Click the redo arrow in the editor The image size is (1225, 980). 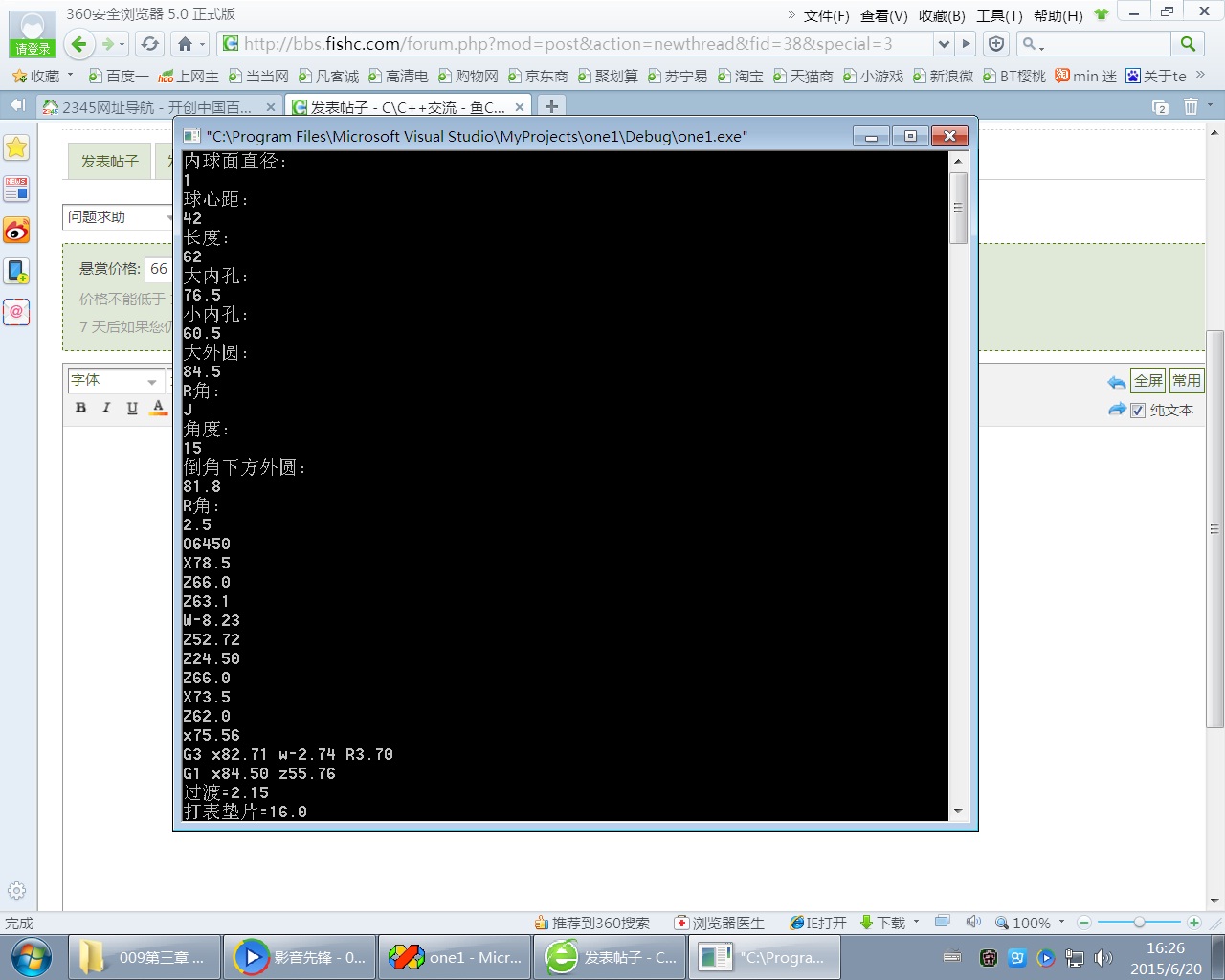coord(1116,410)
